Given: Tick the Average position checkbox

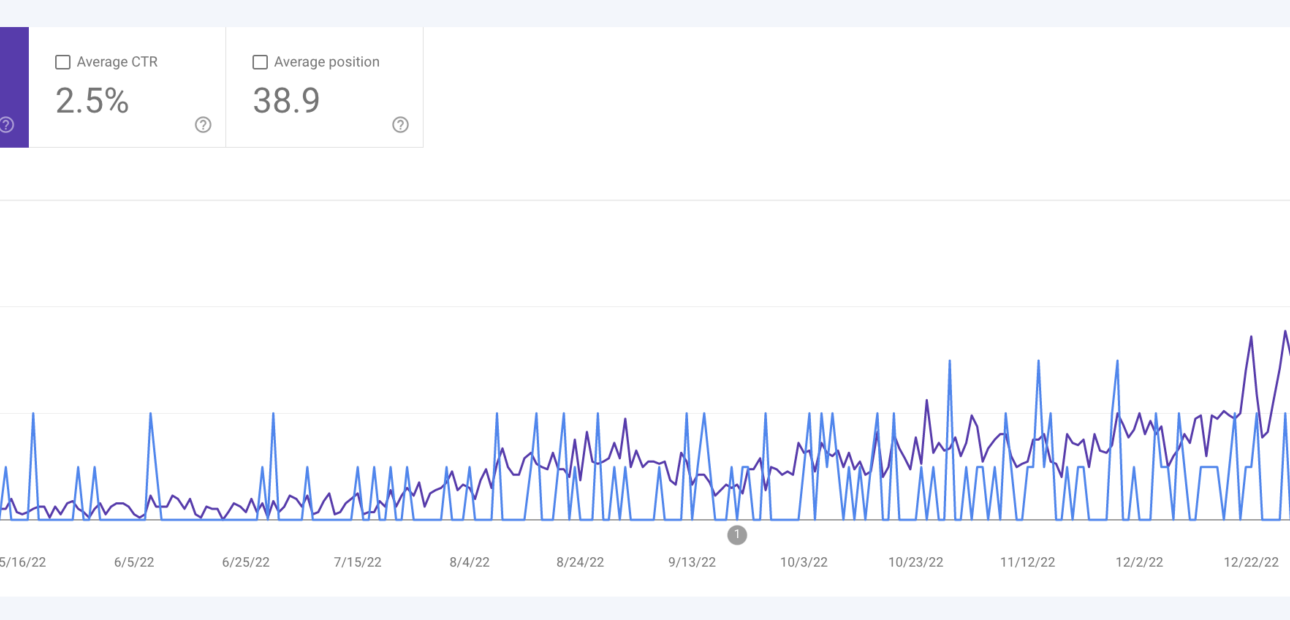Looking at the screenshot, I should [x=260, y=62].
